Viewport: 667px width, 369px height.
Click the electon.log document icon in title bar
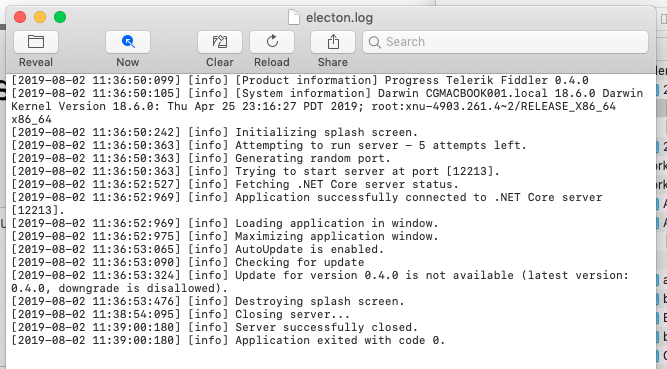[294, 17]
